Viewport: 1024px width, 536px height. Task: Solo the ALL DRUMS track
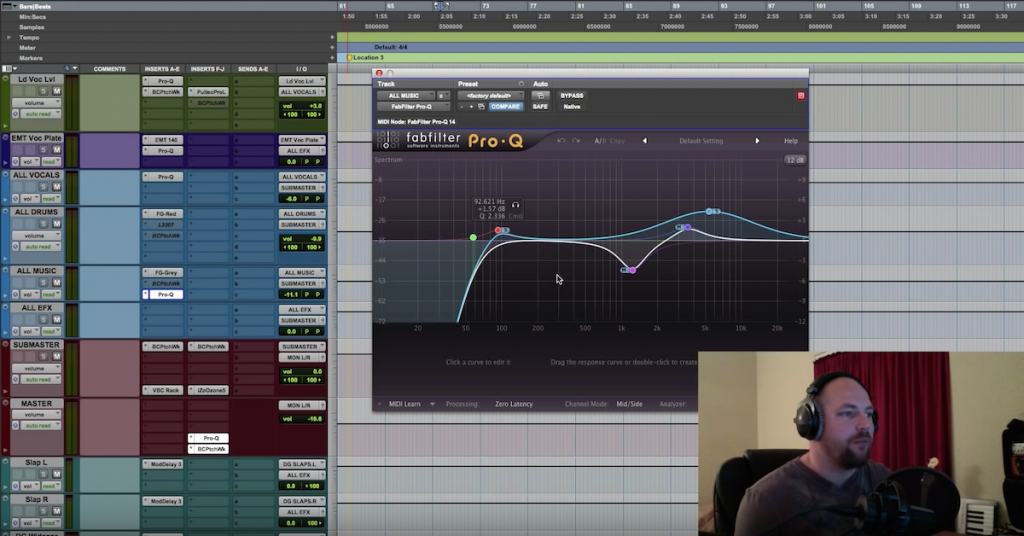44,223
